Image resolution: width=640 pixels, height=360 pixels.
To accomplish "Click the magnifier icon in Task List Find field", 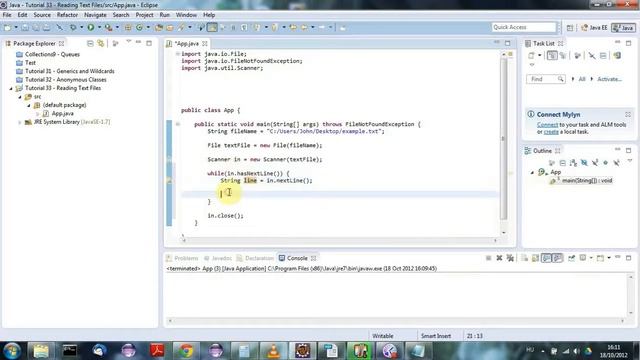I will pyautogui.click(x=561, y=79).
